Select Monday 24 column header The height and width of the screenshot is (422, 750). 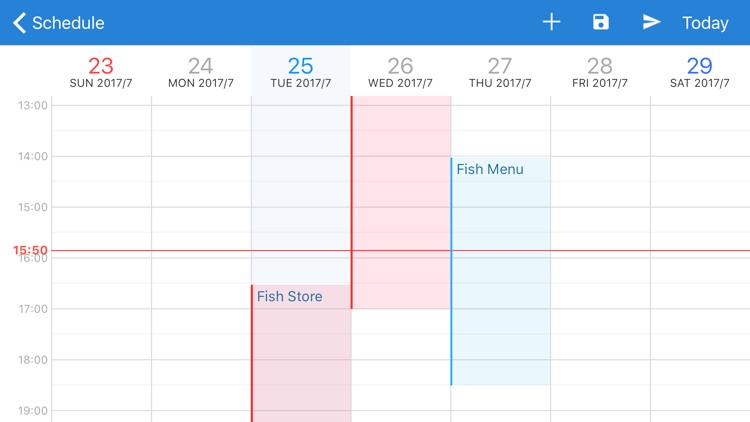pyautogui.click(x=201, y=72)
